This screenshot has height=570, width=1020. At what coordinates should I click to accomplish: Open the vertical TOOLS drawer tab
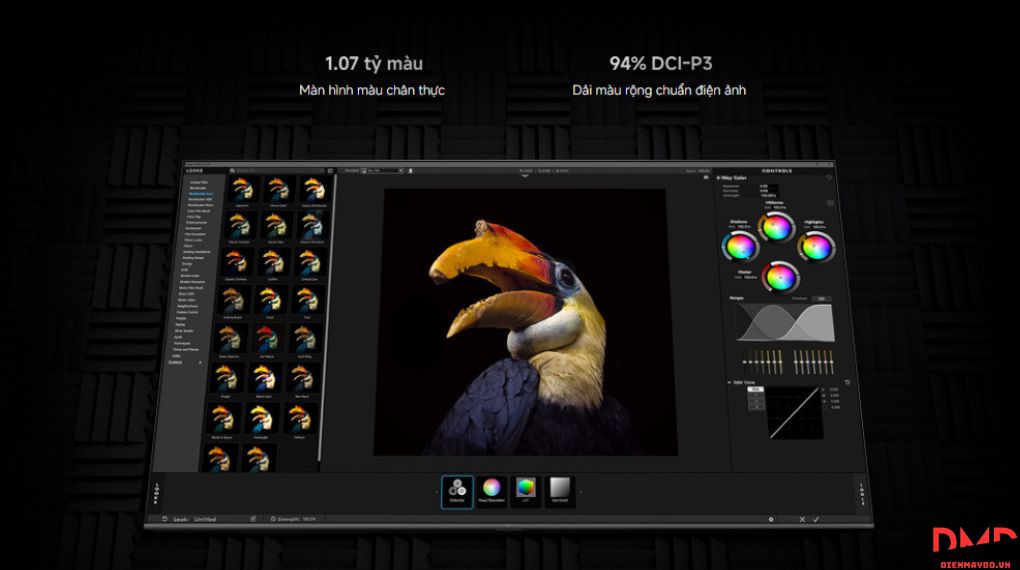pos(861,494)
